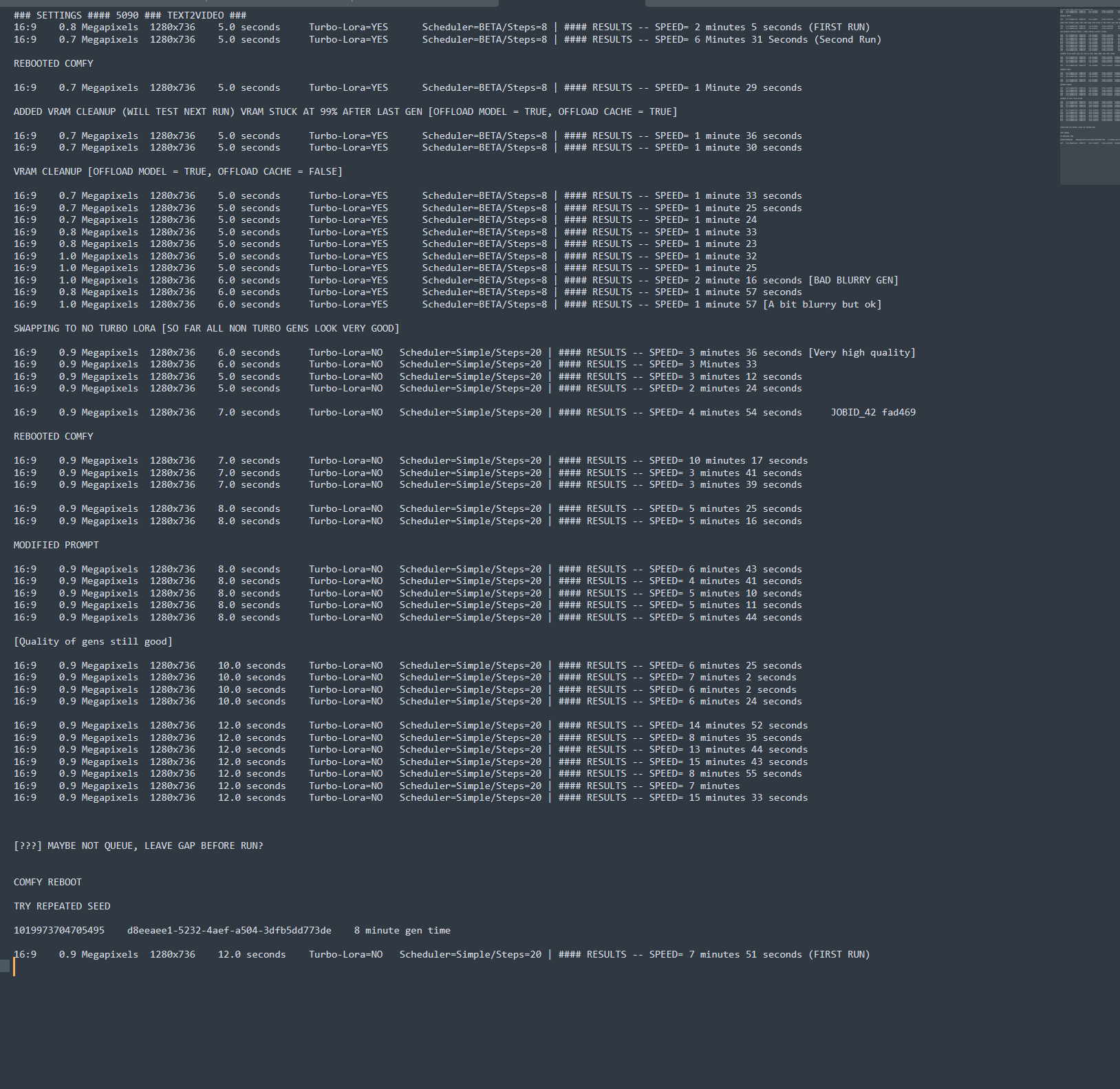Click the "6 minutes 43 seconds" result
1120x1089 pixels.
tap(745, 570)
